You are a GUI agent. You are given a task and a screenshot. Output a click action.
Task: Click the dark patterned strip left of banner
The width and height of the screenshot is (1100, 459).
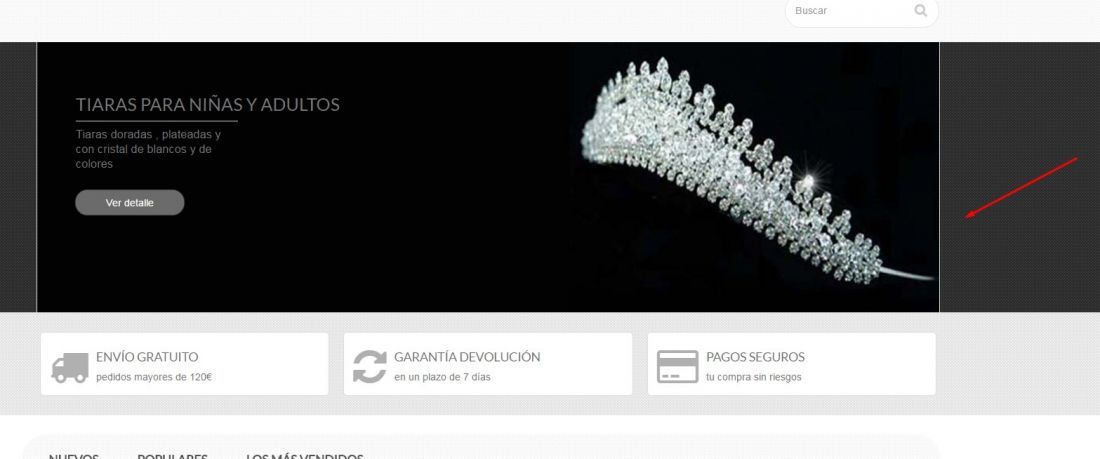point(18,177)
